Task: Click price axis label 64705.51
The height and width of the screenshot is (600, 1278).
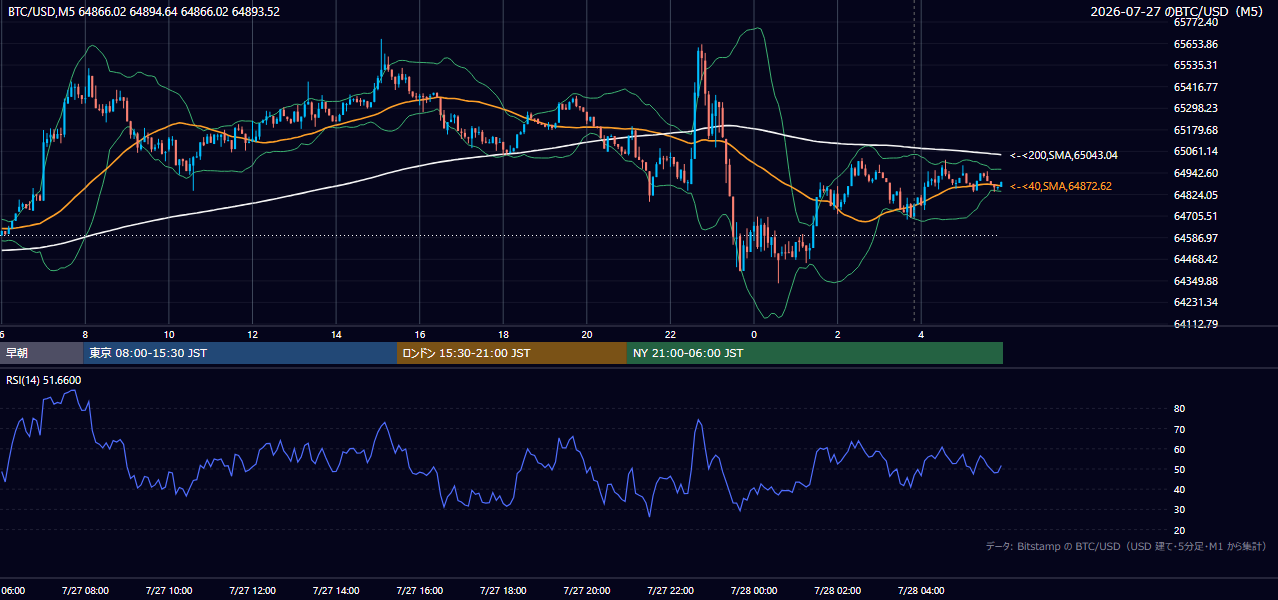Action: tap(1196, 216)
